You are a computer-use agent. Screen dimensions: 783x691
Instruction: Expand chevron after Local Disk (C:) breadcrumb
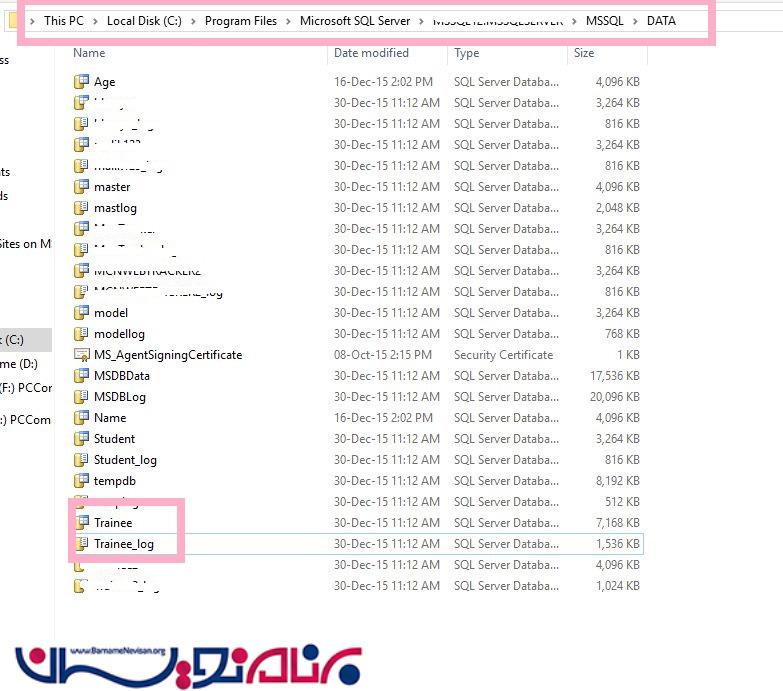point(193,21)
